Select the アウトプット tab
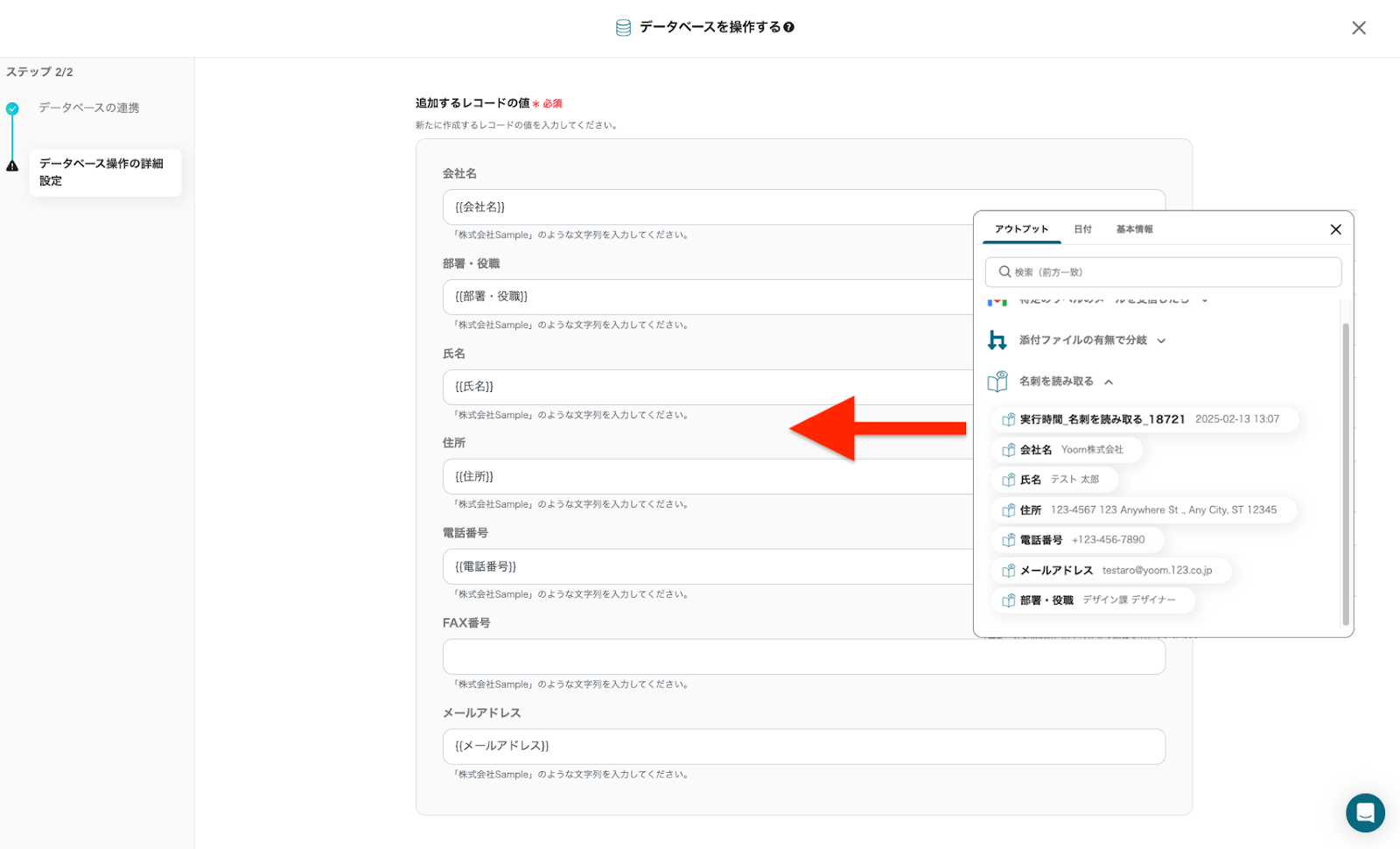 click(1021, 229)
